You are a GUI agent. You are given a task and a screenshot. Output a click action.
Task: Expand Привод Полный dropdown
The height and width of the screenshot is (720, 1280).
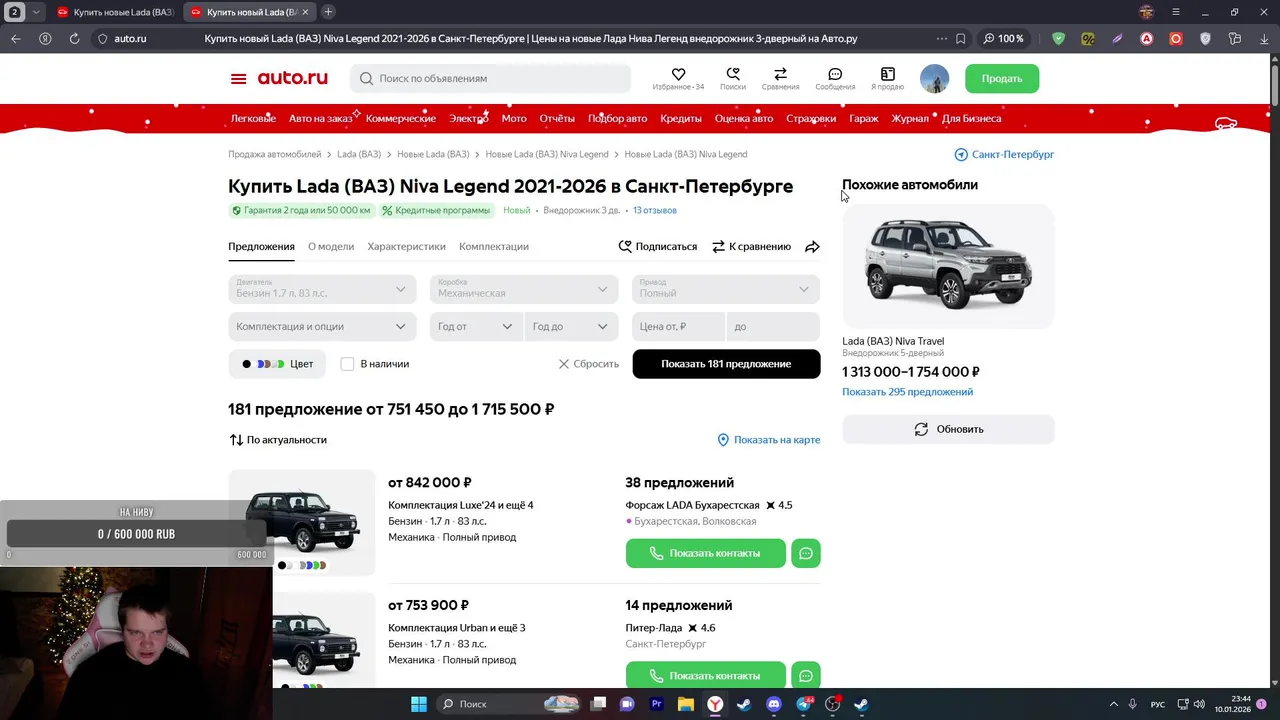726,289
